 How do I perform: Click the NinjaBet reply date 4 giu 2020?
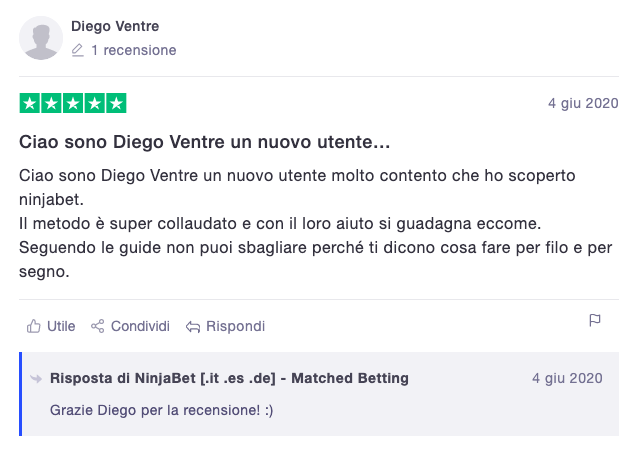(567, 378)
